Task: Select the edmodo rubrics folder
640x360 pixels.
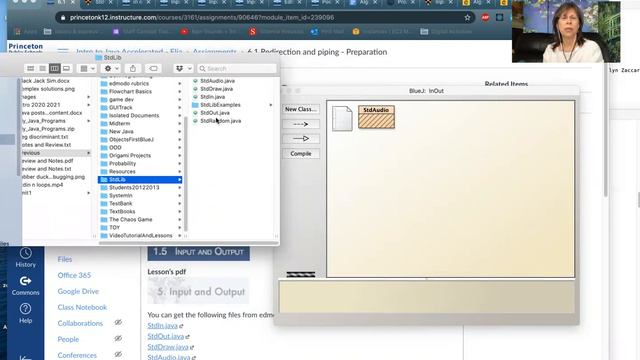Action: [129, 83]
